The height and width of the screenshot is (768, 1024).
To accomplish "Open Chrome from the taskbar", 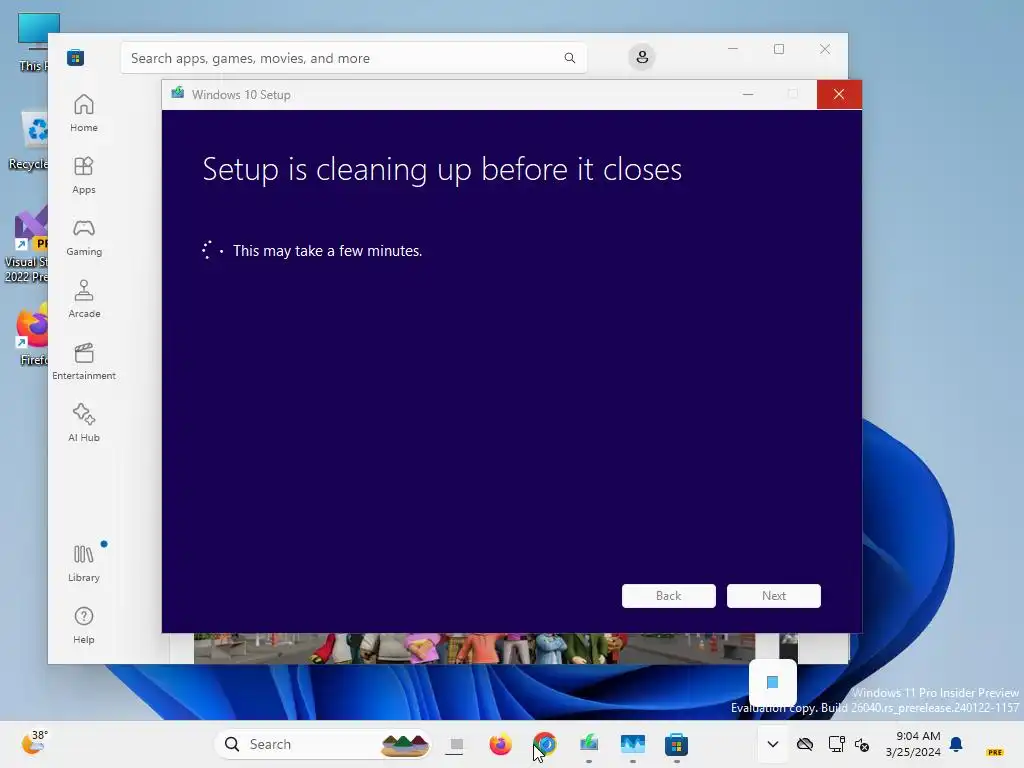I will (x=545, y=744).
